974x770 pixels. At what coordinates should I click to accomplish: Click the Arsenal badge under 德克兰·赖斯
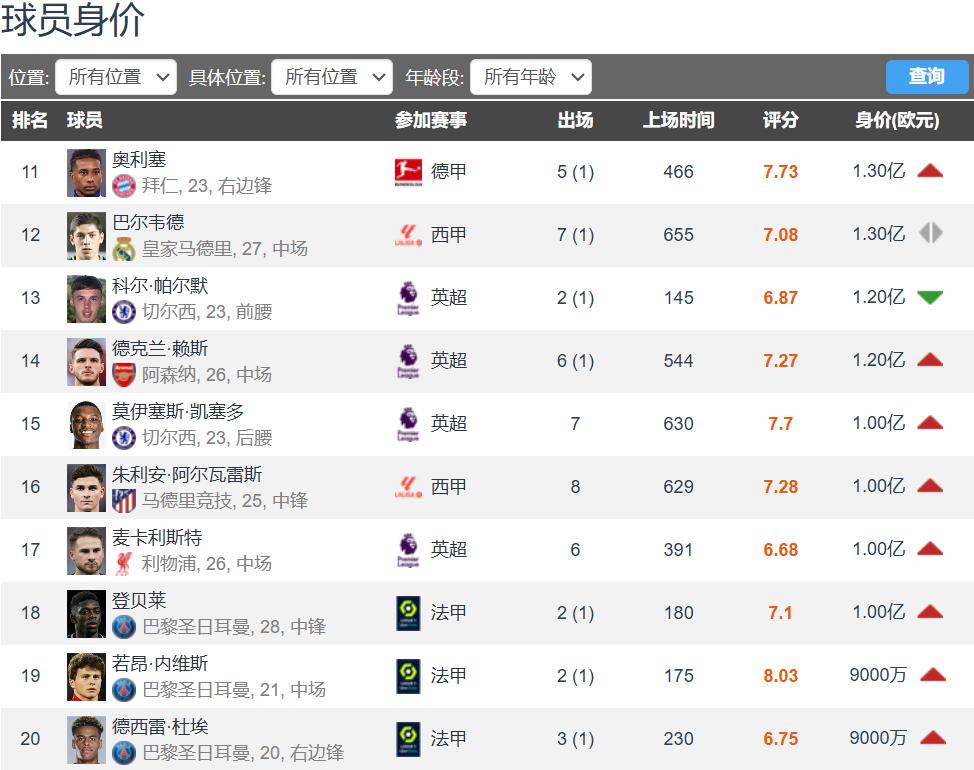(x=124, y=375)
